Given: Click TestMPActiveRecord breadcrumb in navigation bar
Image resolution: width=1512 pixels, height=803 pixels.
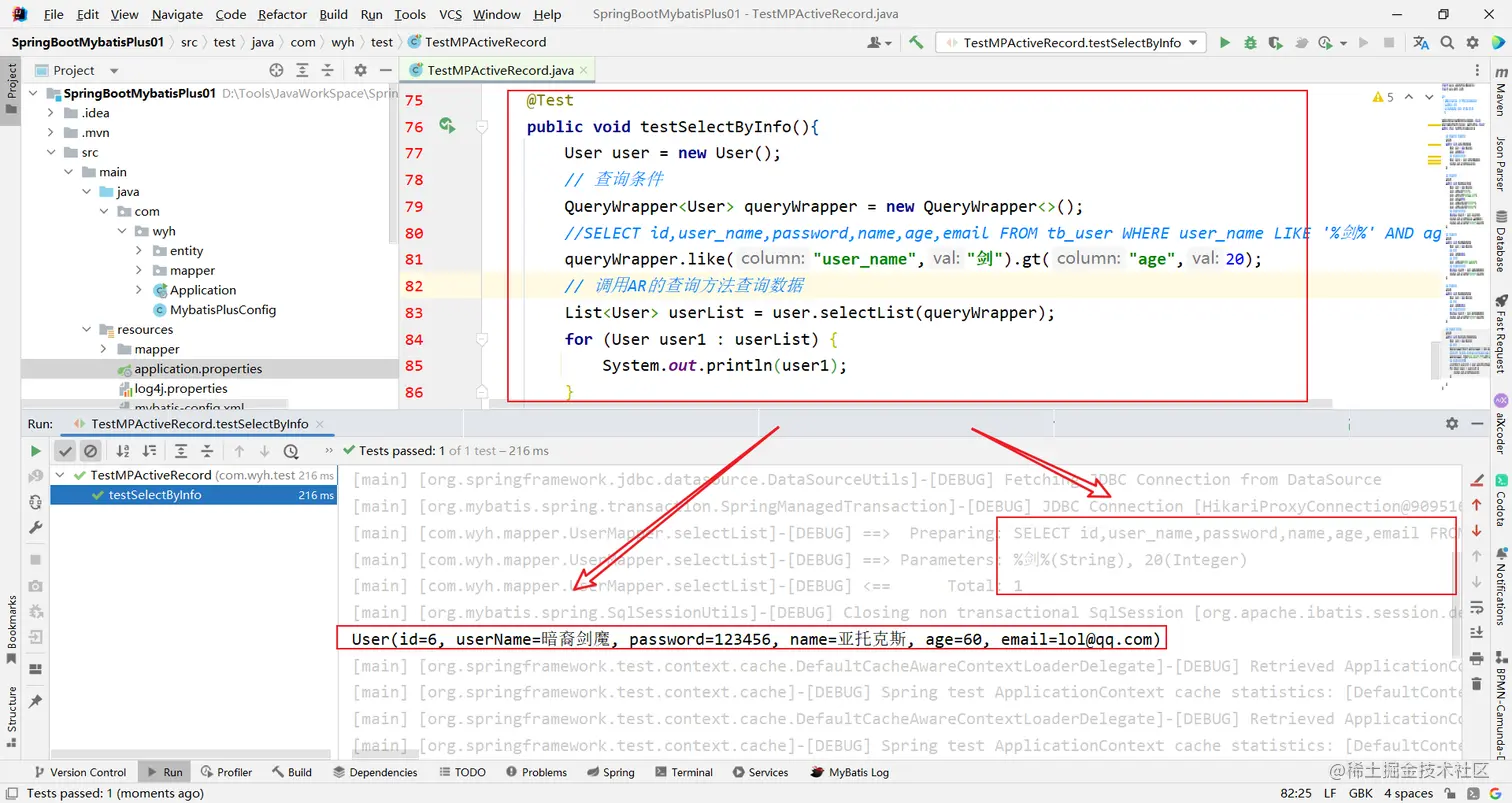Looking at the screenshot, I should pos(477,42).
